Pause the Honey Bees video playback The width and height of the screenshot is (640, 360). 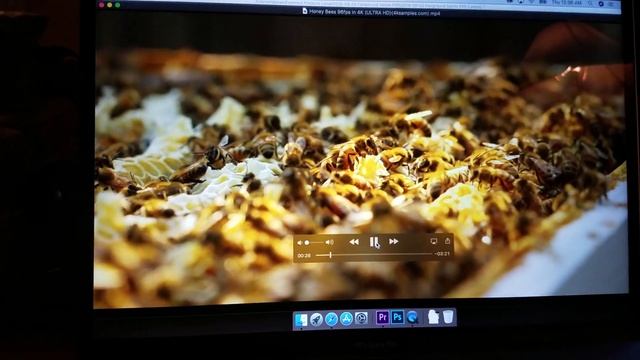pyautogui.click(x=373, y=242)
